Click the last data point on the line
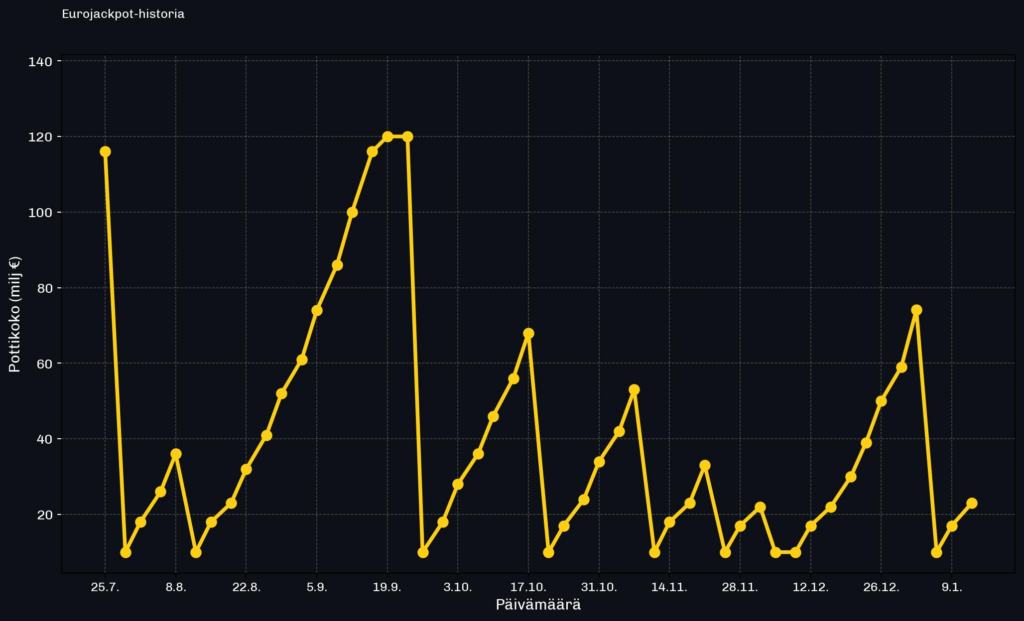Image resolution: width=1024 pixels, height=621 pixels. click(x=972, y=503)
